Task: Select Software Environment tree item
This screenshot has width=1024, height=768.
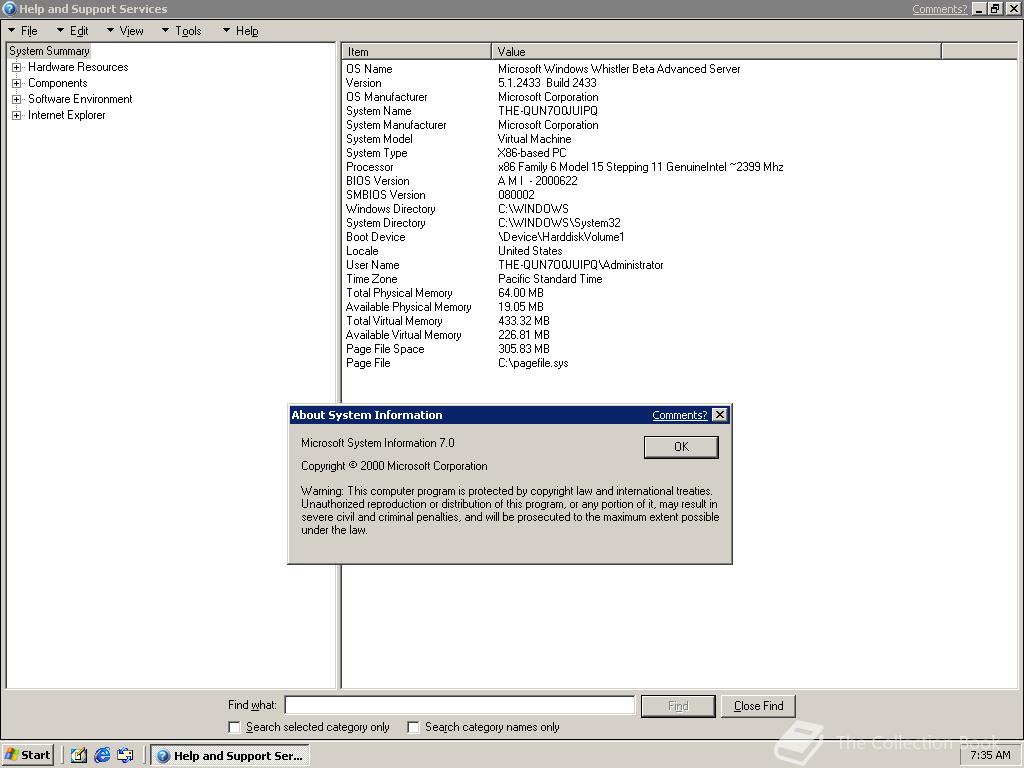Action: tap(80, 99)
